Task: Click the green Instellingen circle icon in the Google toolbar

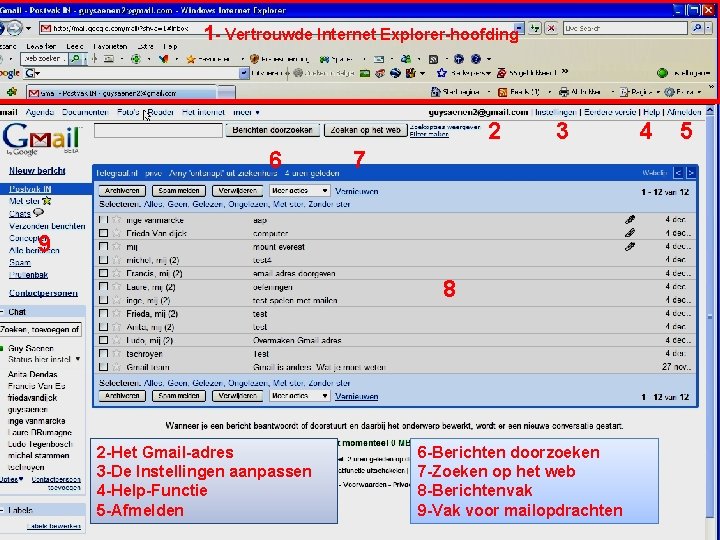Action: (662, 73)
